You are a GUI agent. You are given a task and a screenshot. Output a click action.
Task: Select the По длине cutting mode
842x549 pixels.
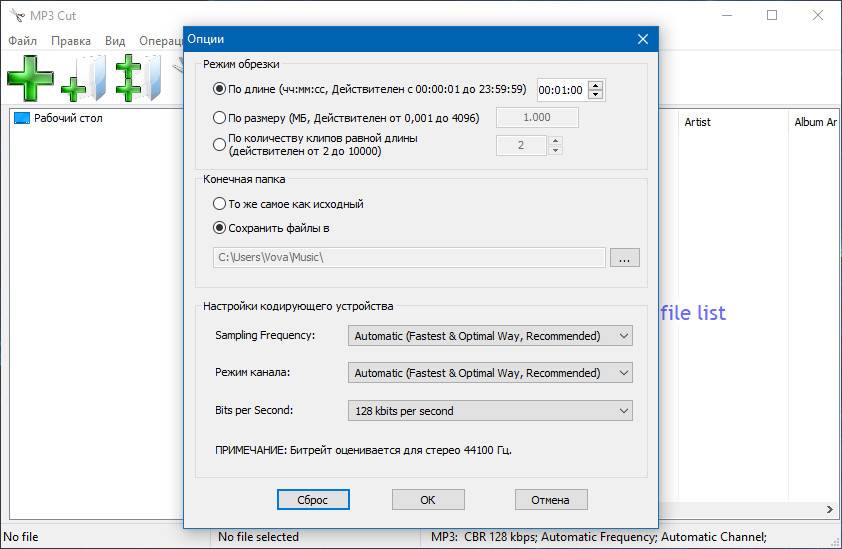(x=219, y=89)
